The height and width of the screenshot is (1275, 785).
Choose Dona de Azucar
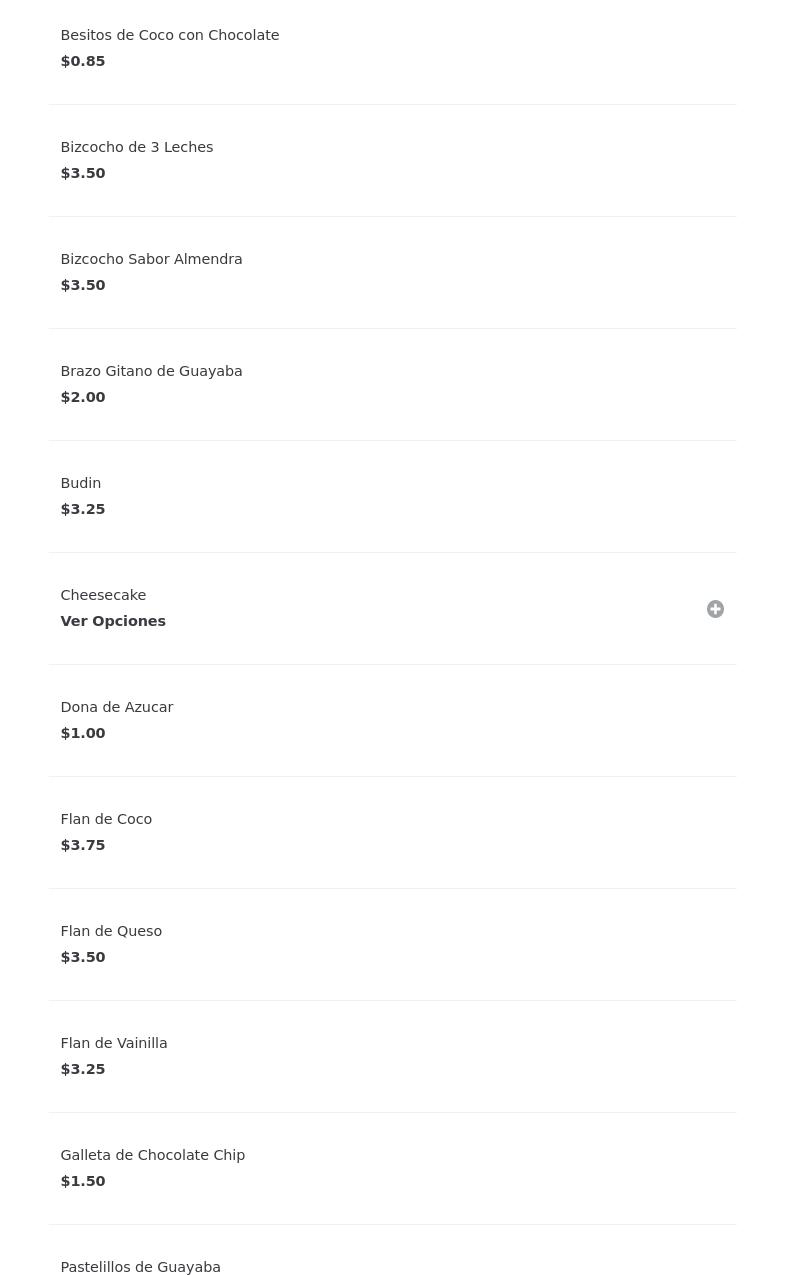click(392, 720)
